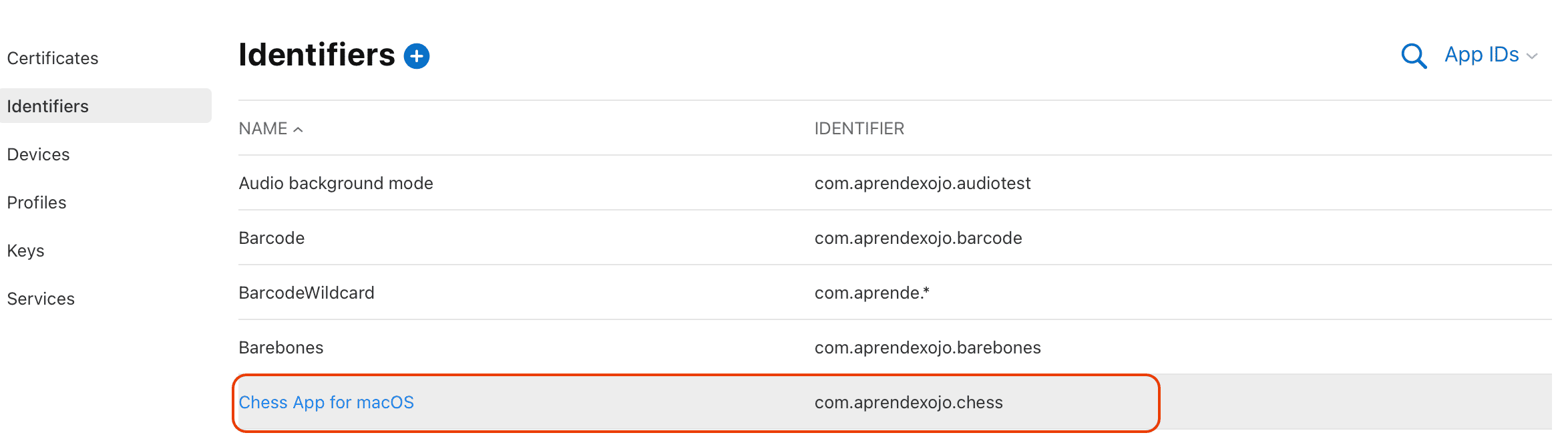
Task: Click identifier com.aprende.* wildcard text
Action: [x=872, y=293]
